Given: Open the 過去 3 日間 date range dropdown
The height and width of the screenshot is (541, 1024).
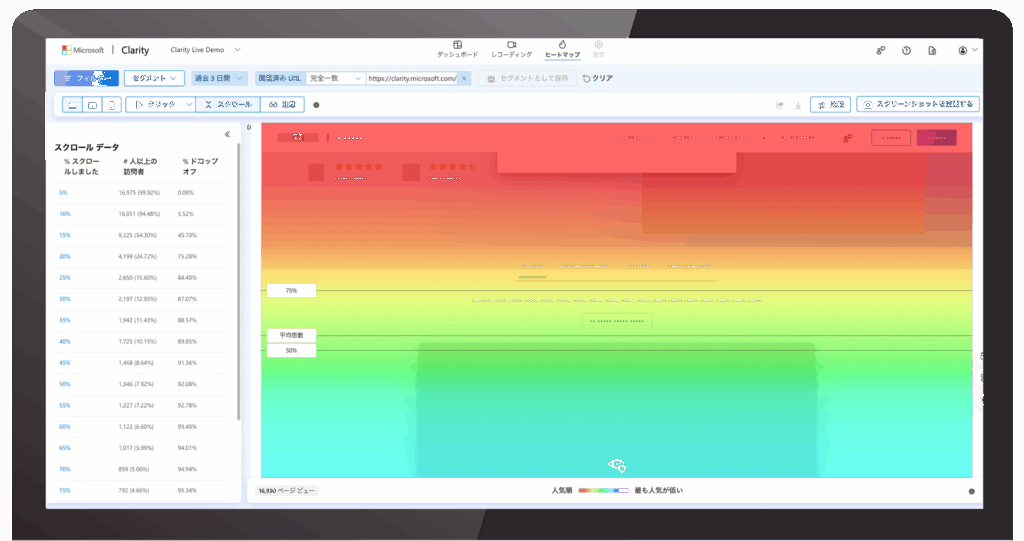Looking at the screenshot, I should click(219, 78).
